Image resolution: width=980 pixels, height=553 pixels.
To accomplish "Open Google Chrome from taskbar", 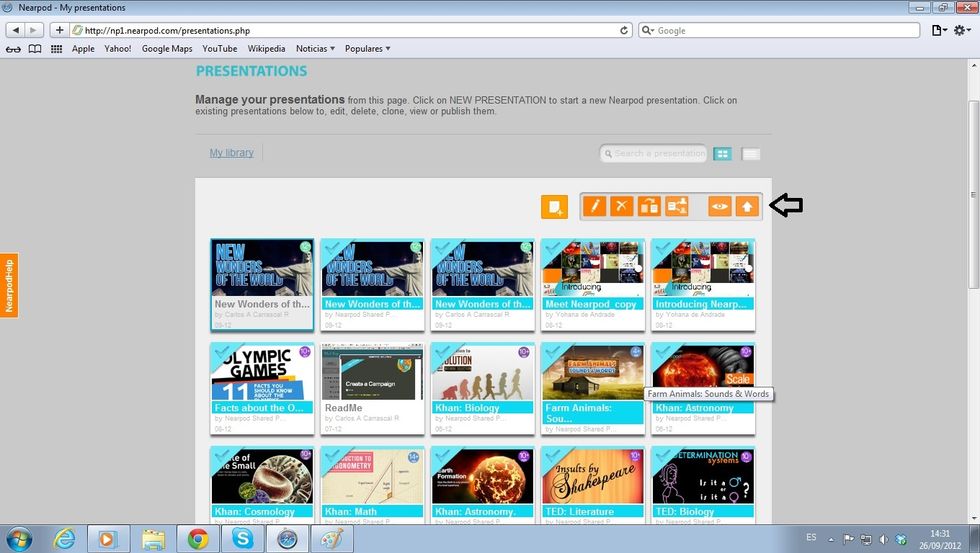I will (198, 538).
